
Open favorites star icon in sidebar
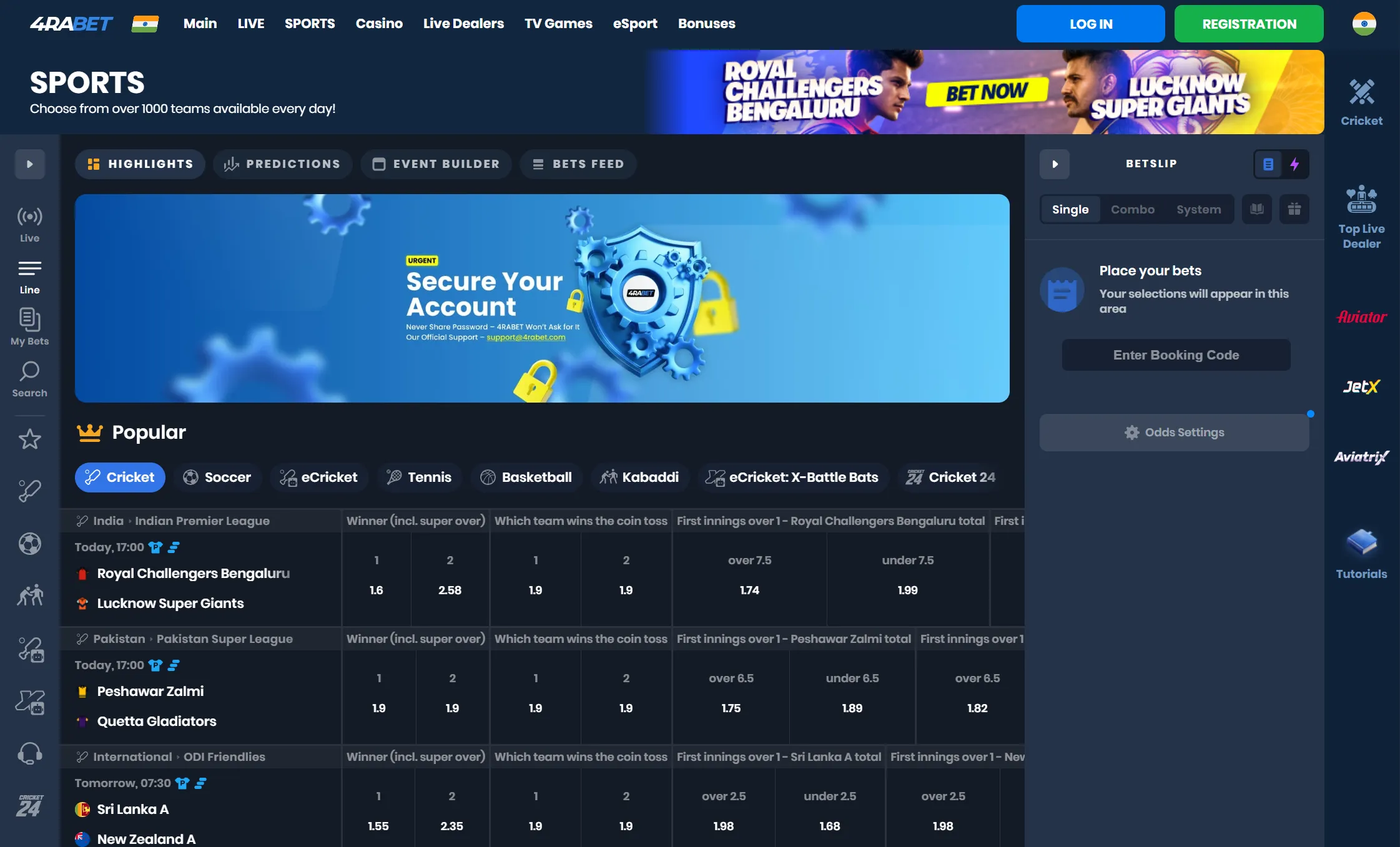click(x=29, y=439)
